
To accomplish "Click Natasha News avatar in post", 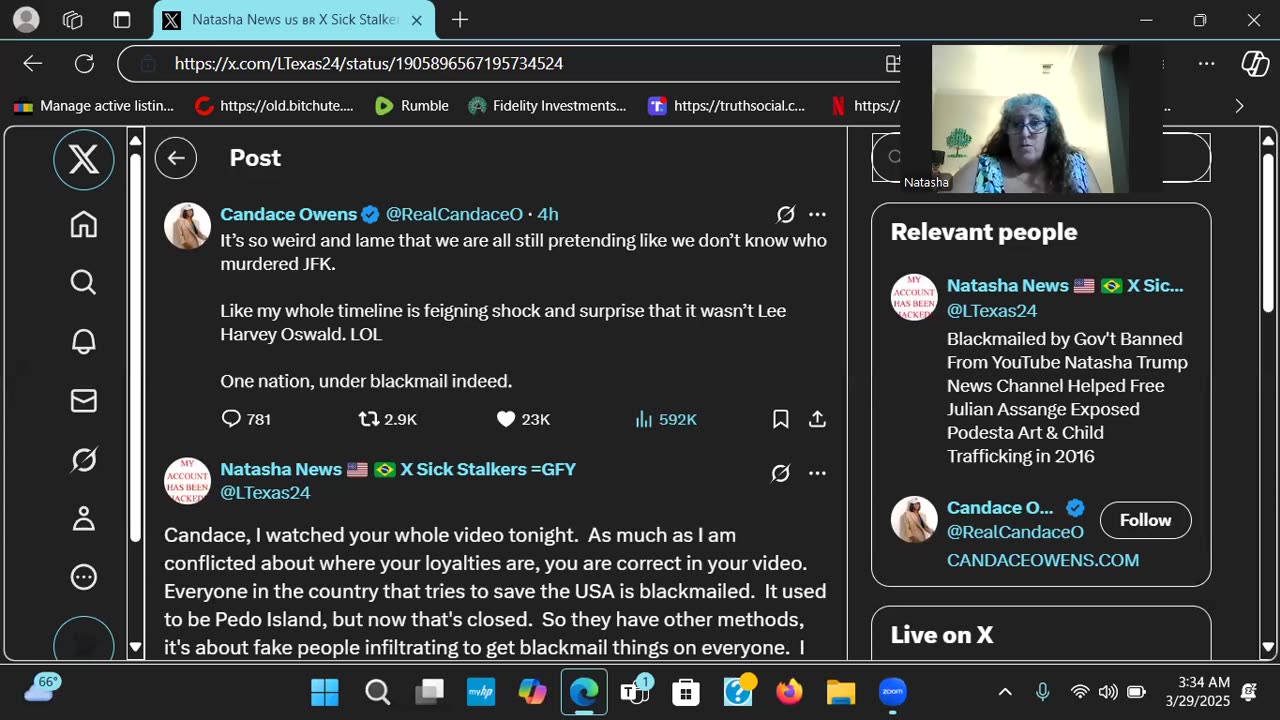I will pyautogui.click(x=187, y=481).
